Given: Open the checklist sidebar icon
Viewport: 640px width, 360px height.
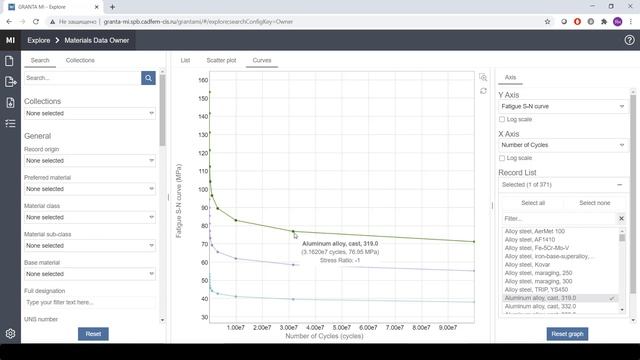Looking at the screenshot, I should point(10,123).
